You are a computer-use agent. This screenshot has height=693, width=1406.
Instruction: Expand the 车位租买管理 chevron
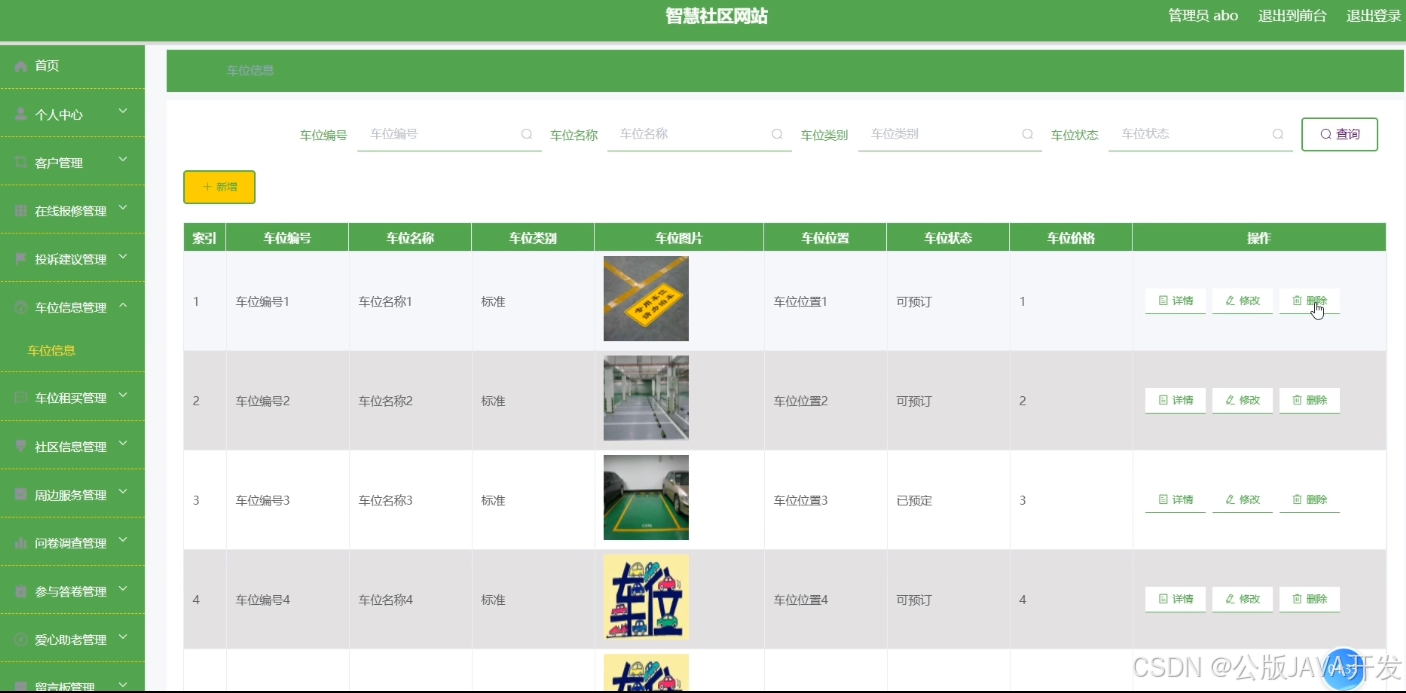point(123,395)
